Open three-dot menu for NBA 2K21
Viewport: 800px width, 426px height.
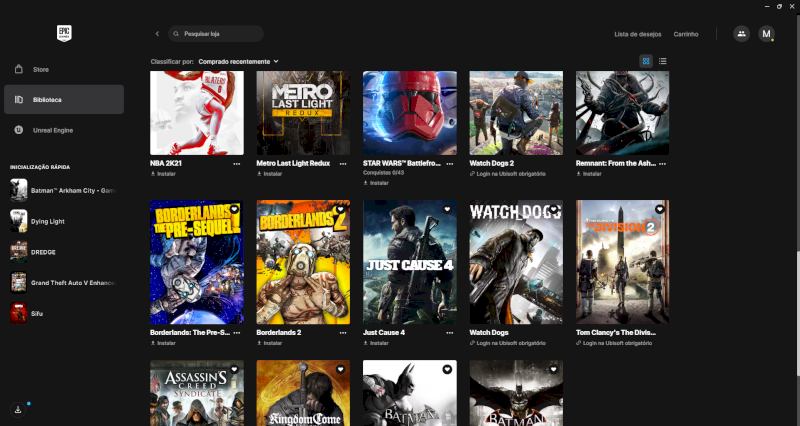point(237,163)
